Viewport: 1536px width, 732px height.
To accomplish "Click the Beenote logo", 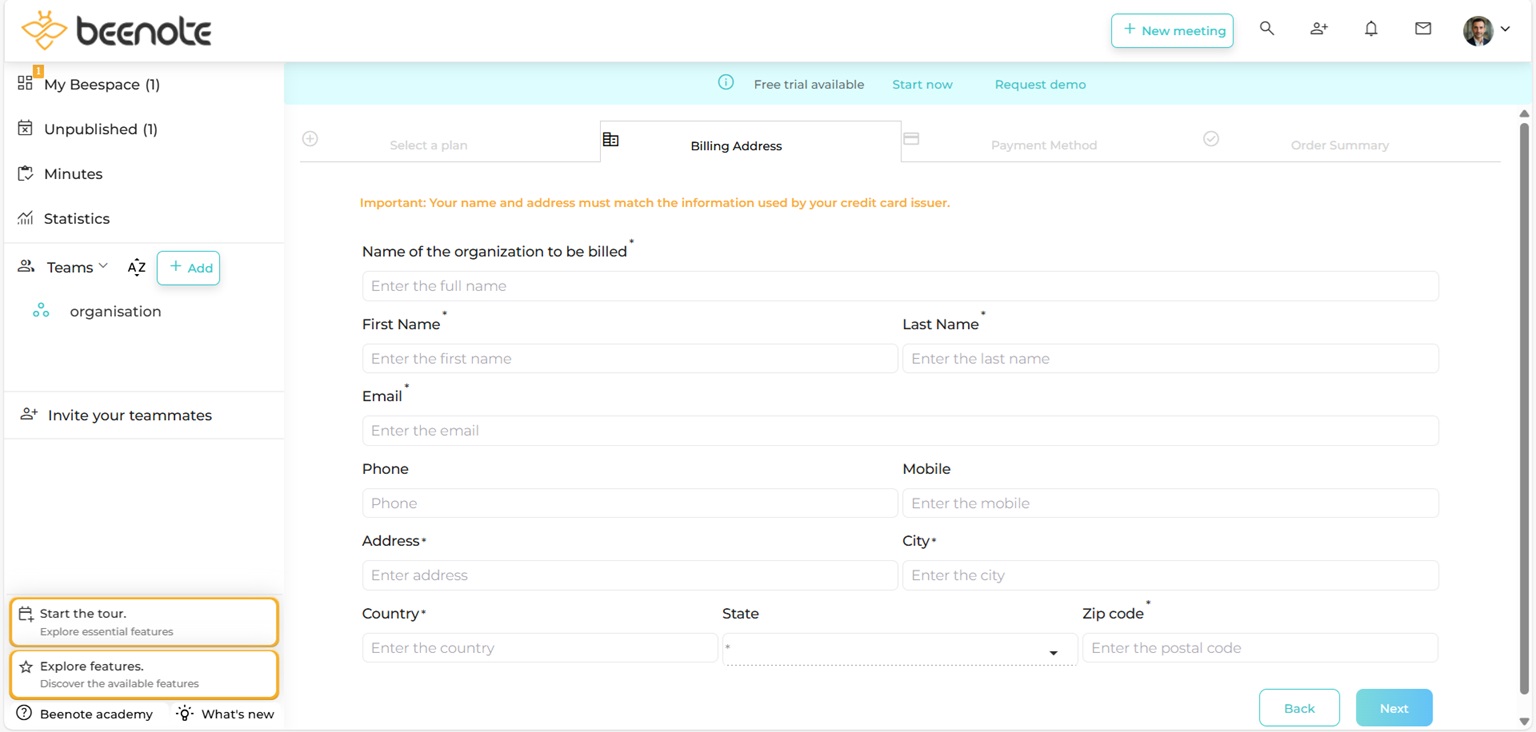I will tap(115, 30).
